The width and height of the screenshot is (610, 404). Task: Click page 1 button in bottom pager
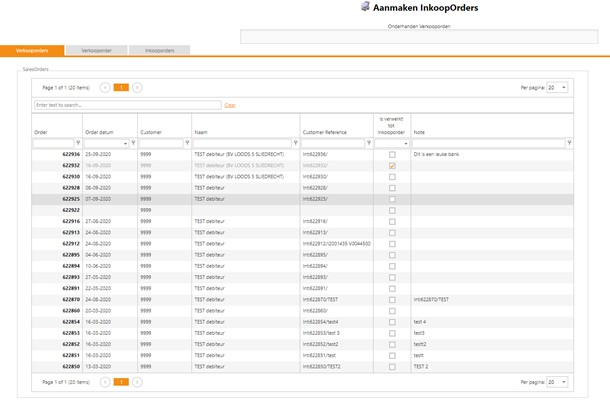[121, 382]
